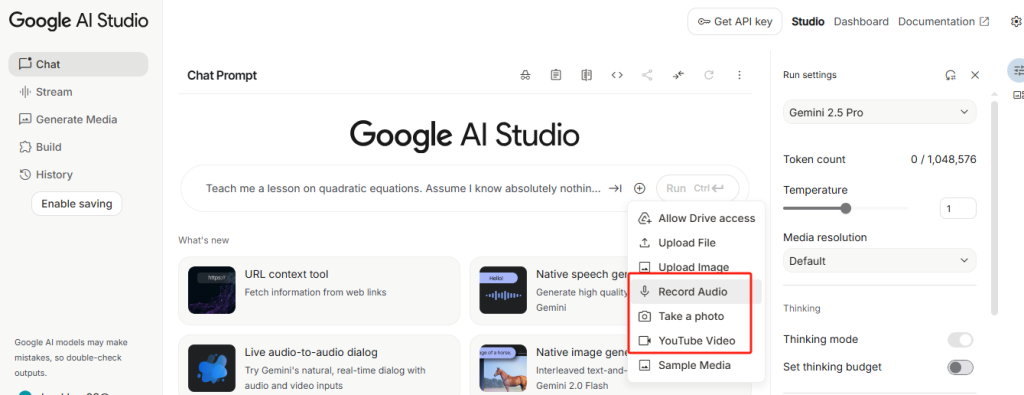Image resolution: width=1024 pixels, height=395 pixels.
Task: Close the Run settings panel
Action: pyautogui.click(x=975, y=75)
